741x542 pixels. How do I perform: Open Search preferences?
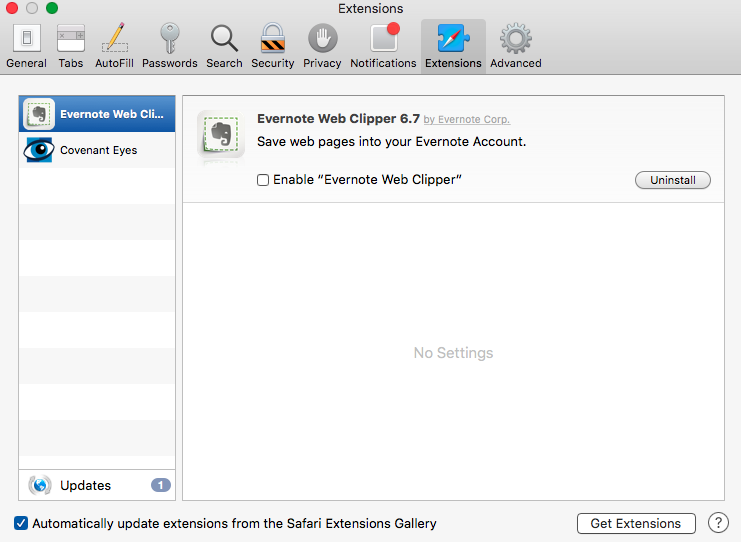tap(224, 46)
